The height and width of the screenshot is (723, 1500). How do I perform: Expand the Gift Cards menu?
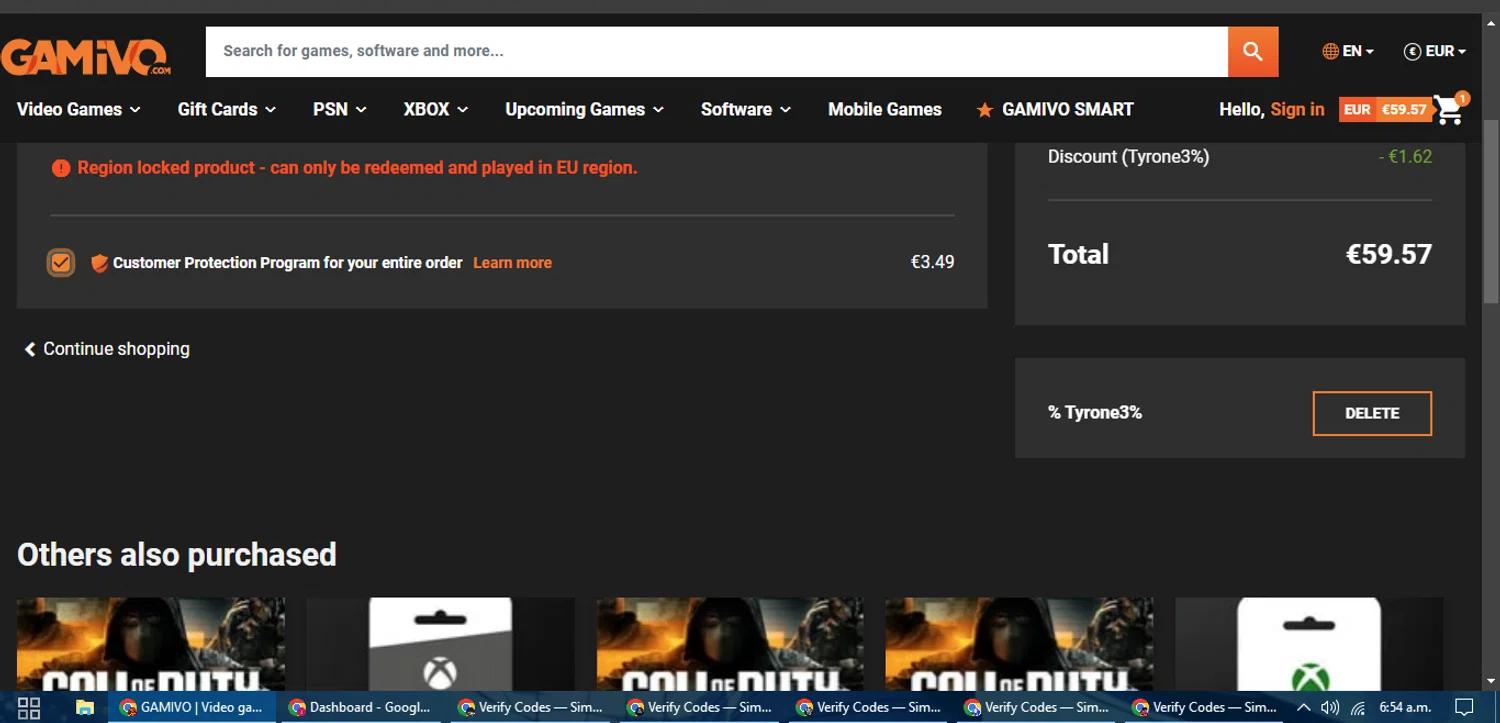coord(226,110)
